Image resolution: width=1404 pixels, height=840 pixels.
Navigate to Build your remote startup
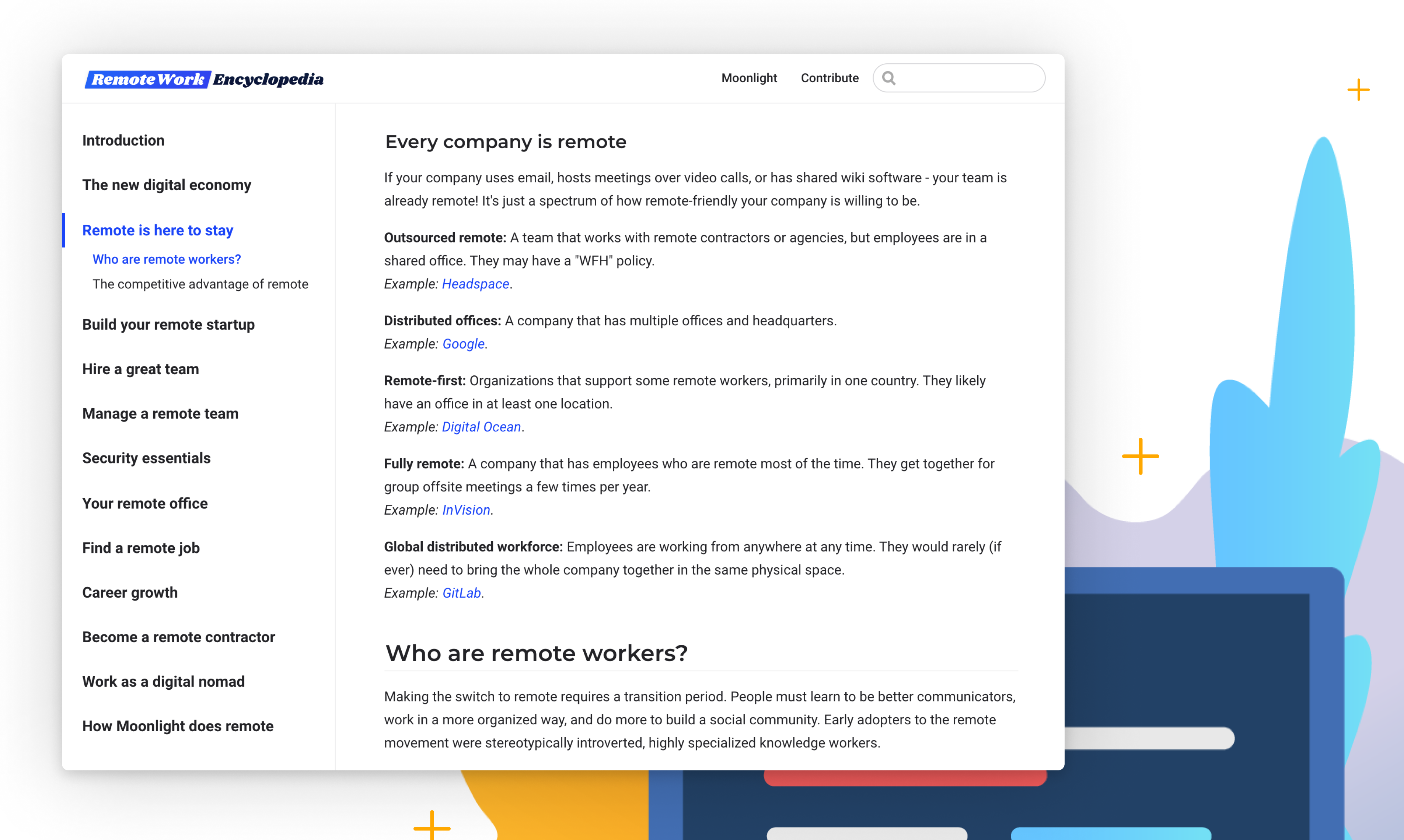[x=168, y=324]
